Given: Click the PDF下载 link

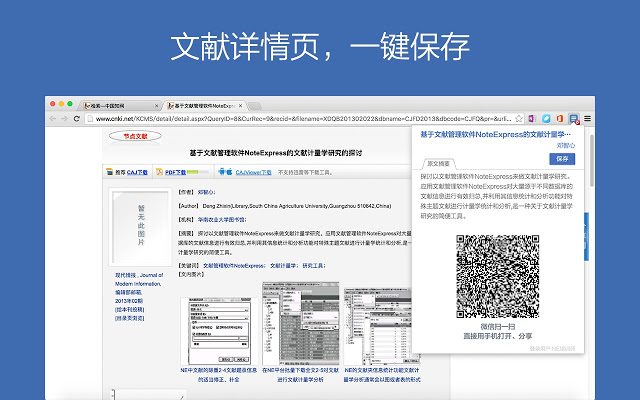Looking at the screenshot, I should tap(176, 172).
